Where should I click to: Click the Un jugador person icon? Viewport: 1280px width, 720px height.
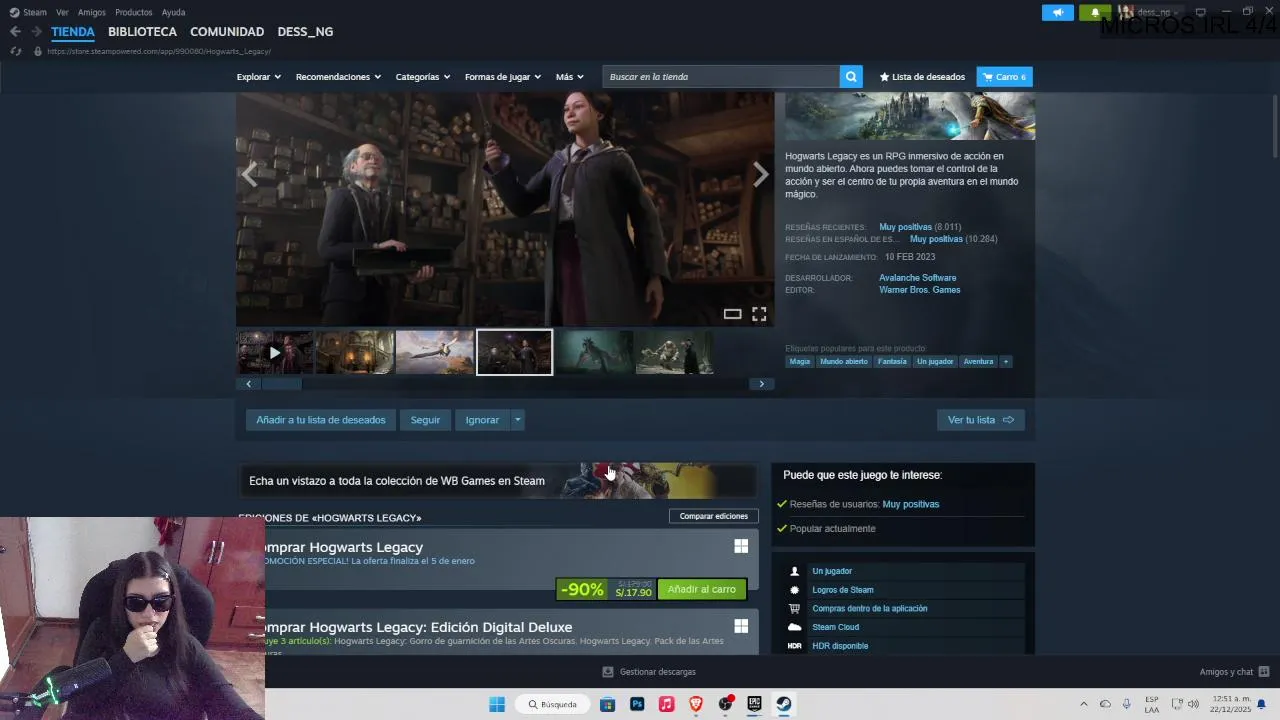(795, 571)
